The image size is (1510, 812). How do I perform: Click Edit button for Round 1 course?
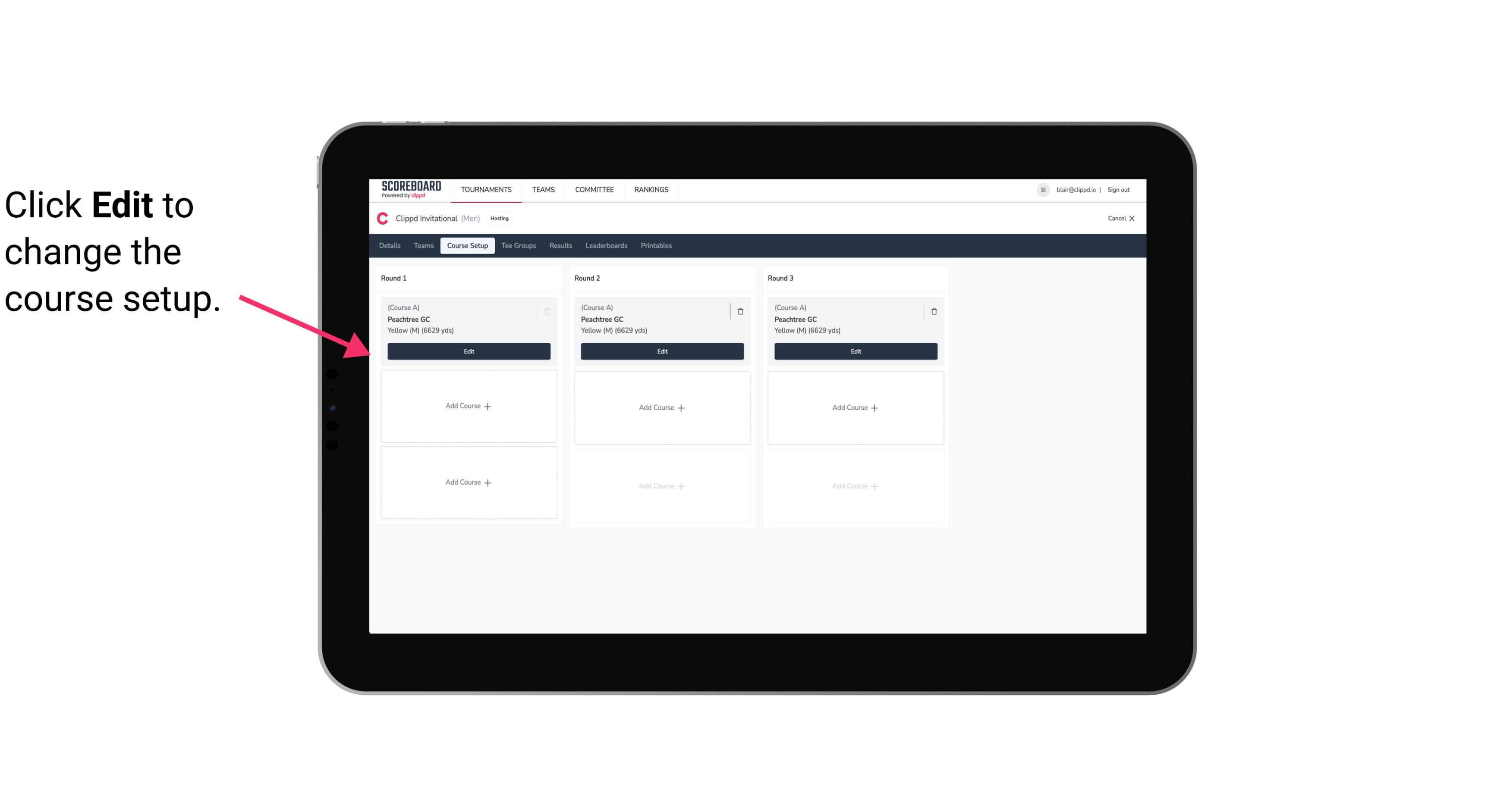point(468,351)
